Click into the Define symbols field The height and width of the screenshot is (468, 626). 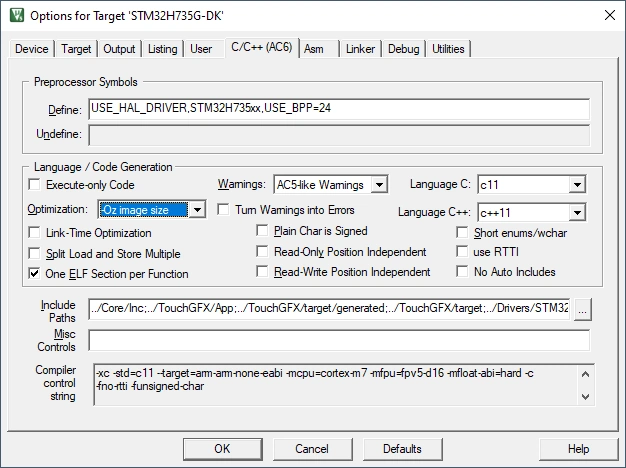pos(338,109)
